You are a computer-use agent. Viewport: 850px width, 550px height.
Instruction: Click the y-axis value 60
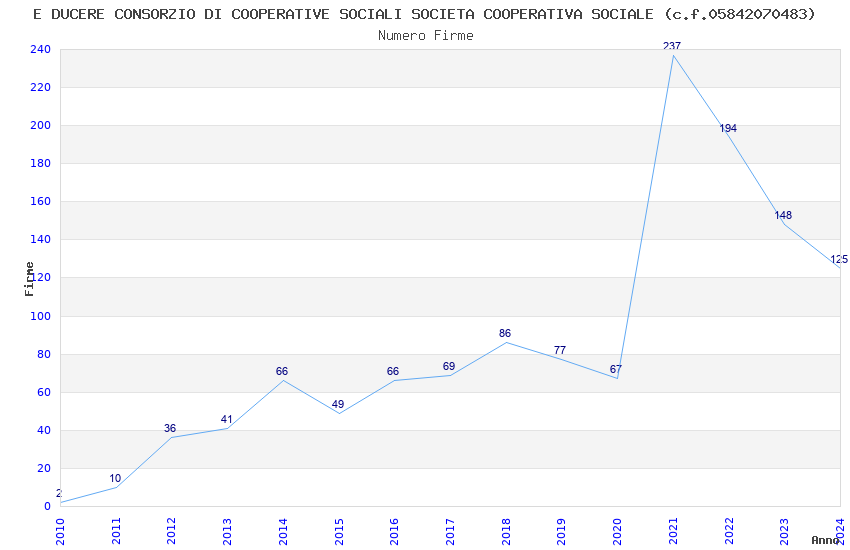click(x=44, y=392)
